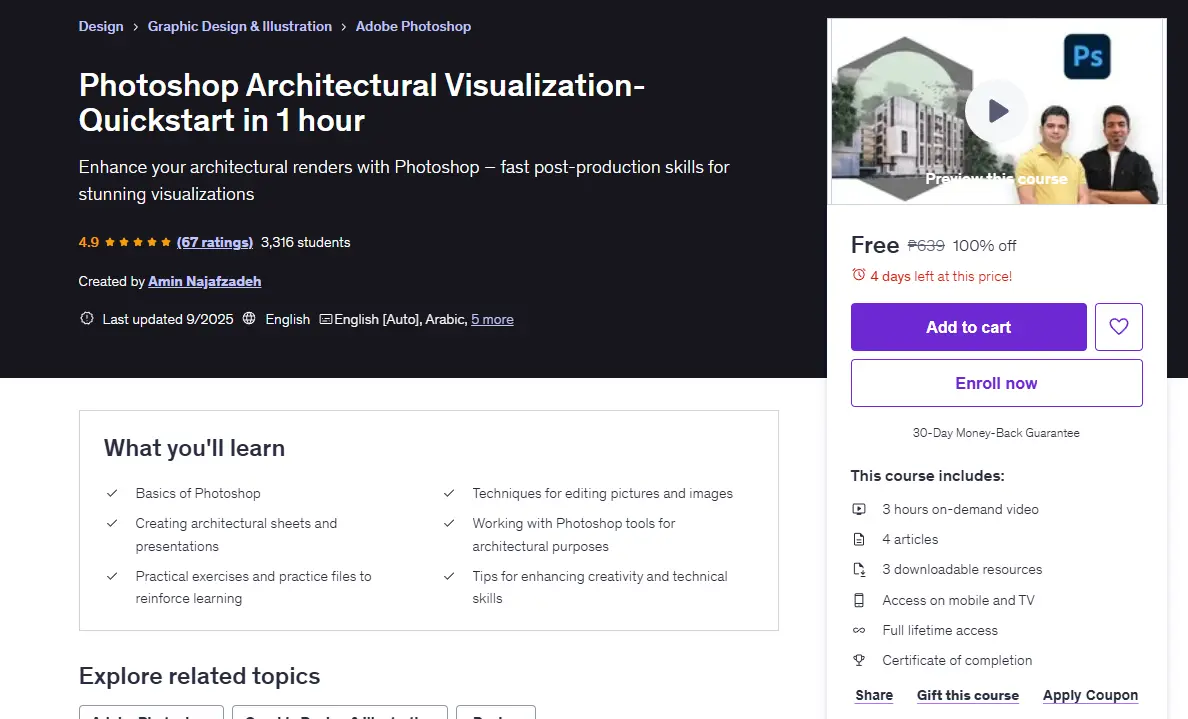Click the Preview this course caption

pyautogui.click(x=996, y=179)
